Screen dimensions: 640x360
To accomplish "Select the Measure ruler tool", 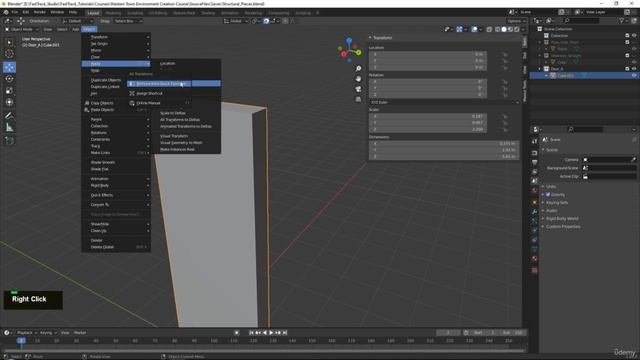I will (x=9, y=128).
